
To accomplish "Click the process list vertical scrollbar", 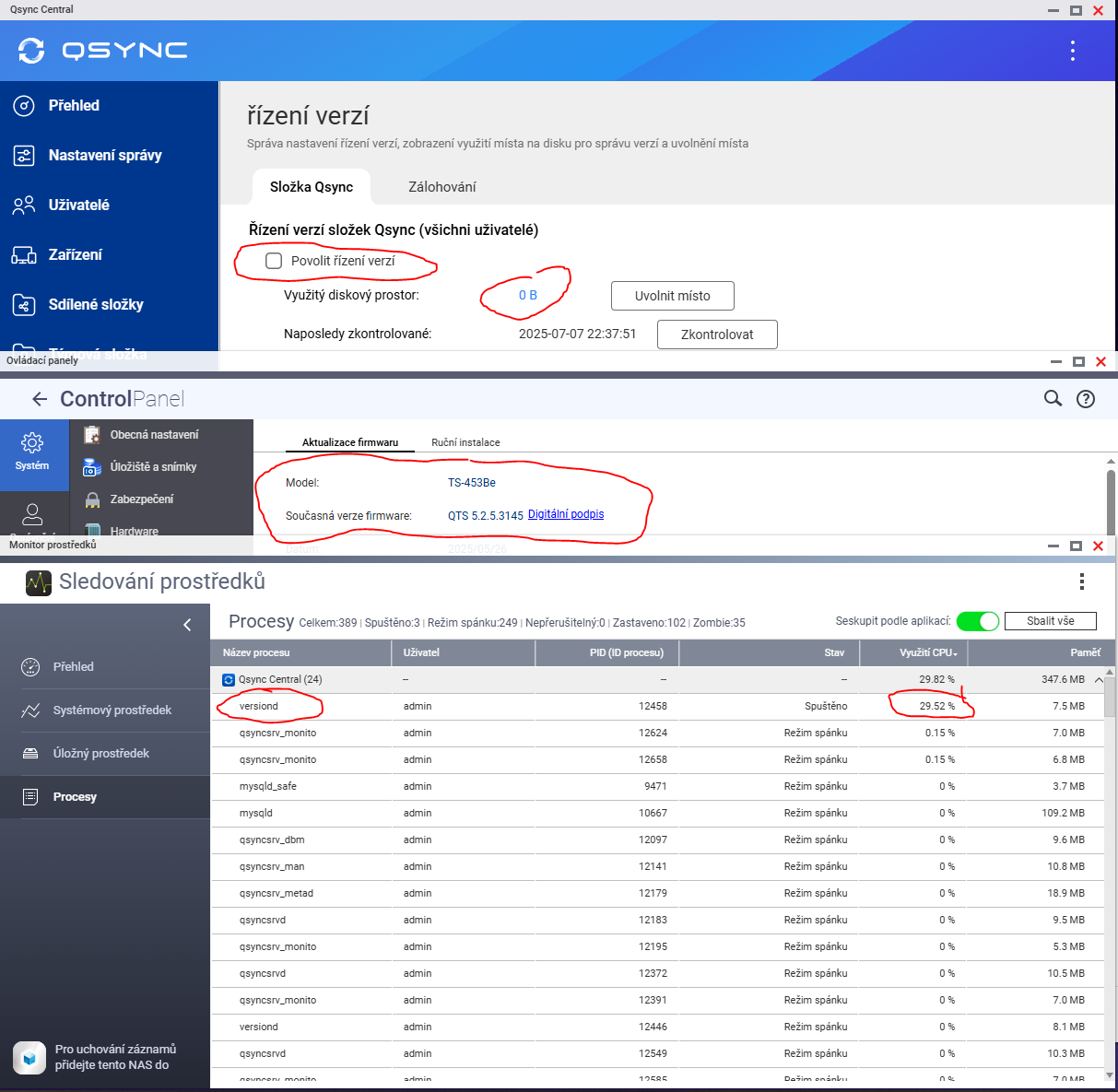I will [1110, 696].
